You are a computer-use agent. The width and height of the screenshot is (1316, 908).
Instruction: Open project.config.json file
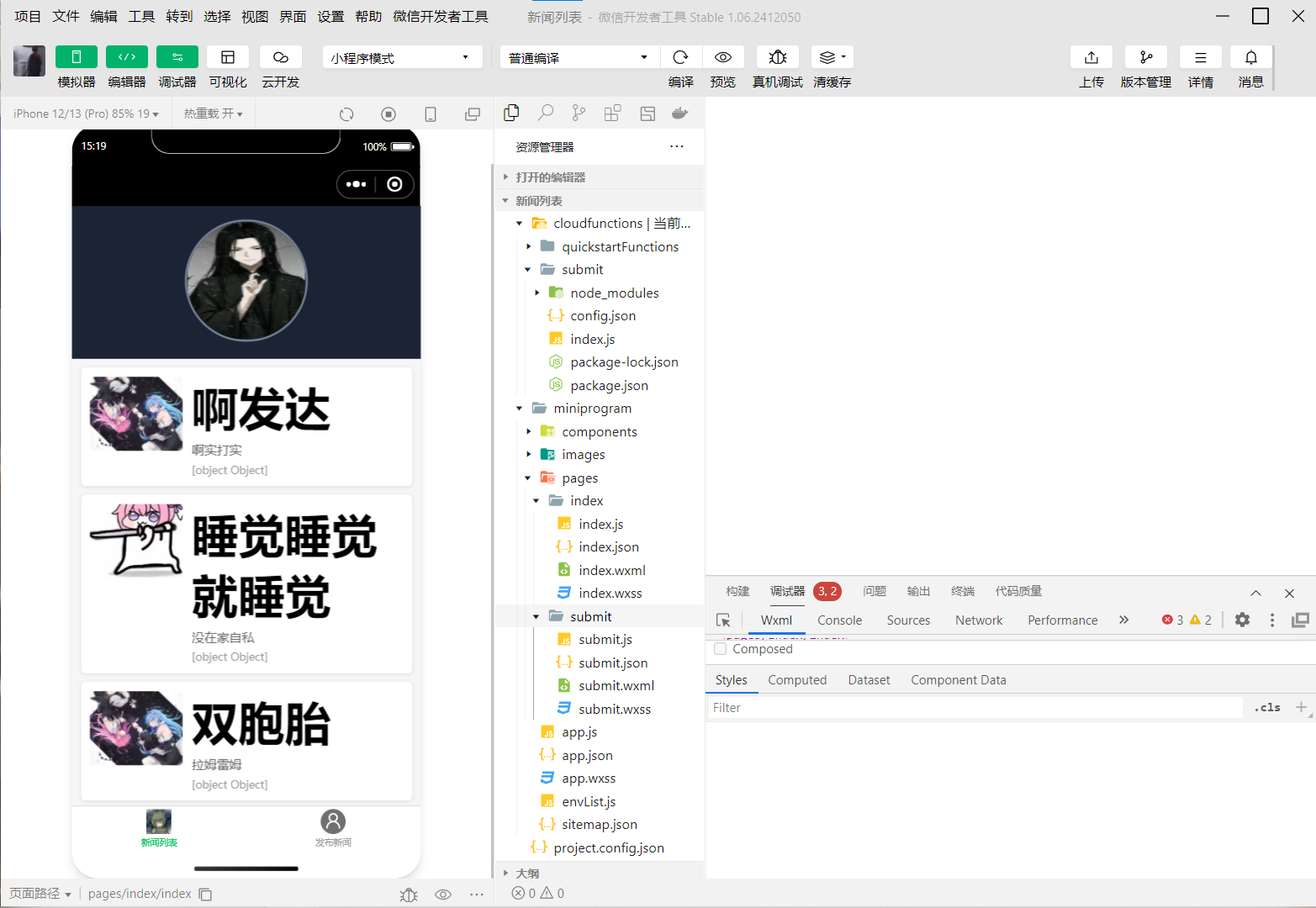[609, 848]
